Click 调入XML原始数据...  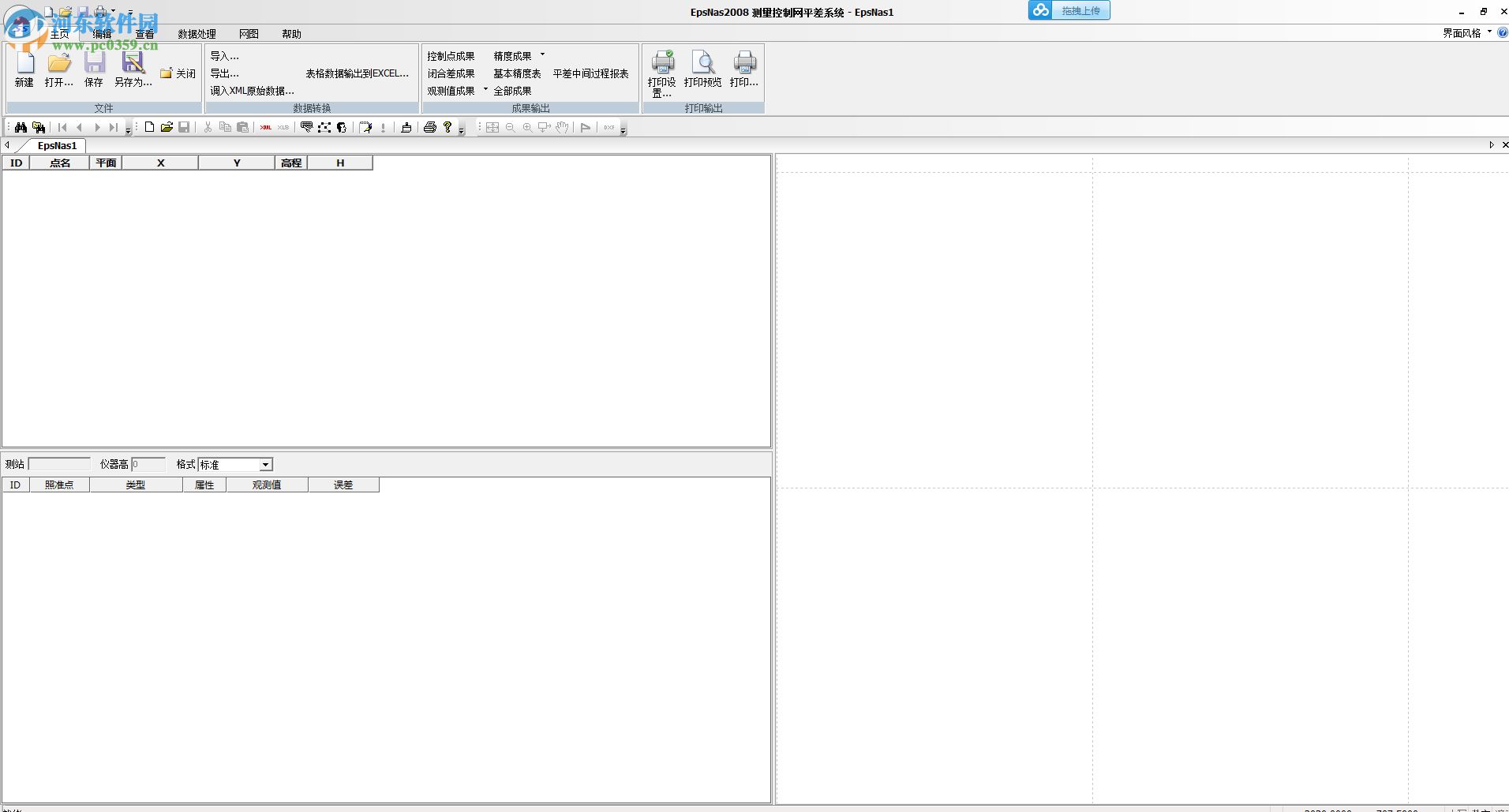coord(252,91)
